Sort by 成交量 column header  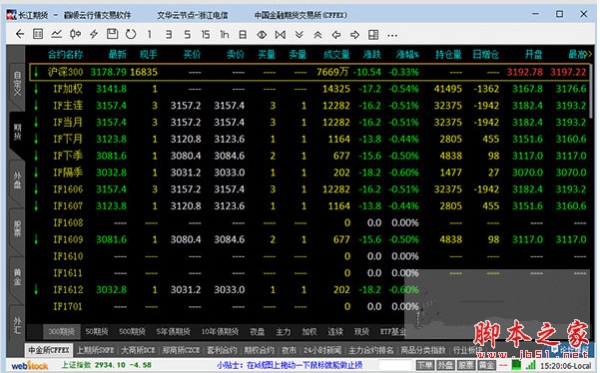[x=336, y=55]
